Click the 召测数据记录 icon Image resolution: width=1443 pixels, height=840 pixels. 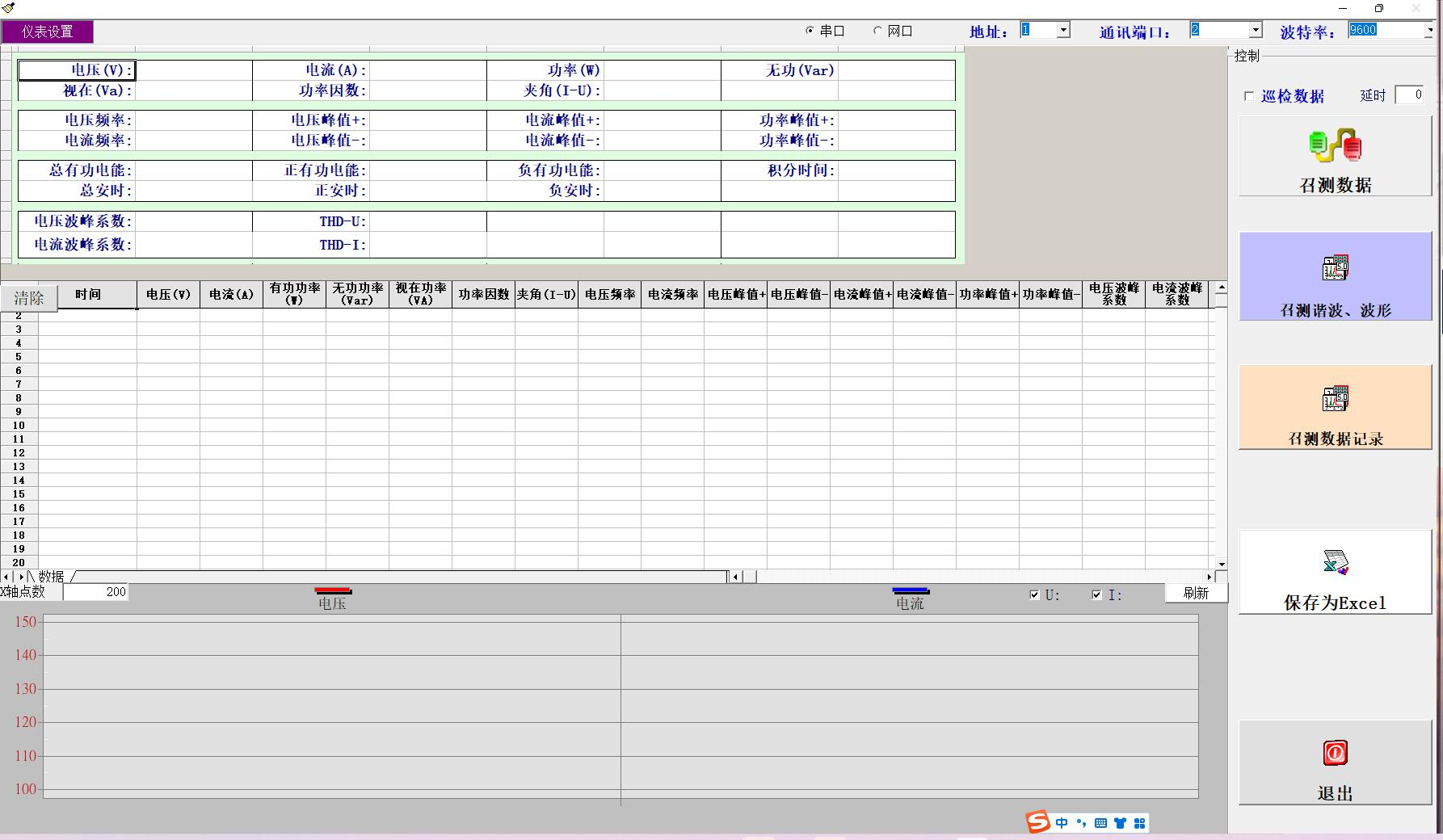point(1335,398)
